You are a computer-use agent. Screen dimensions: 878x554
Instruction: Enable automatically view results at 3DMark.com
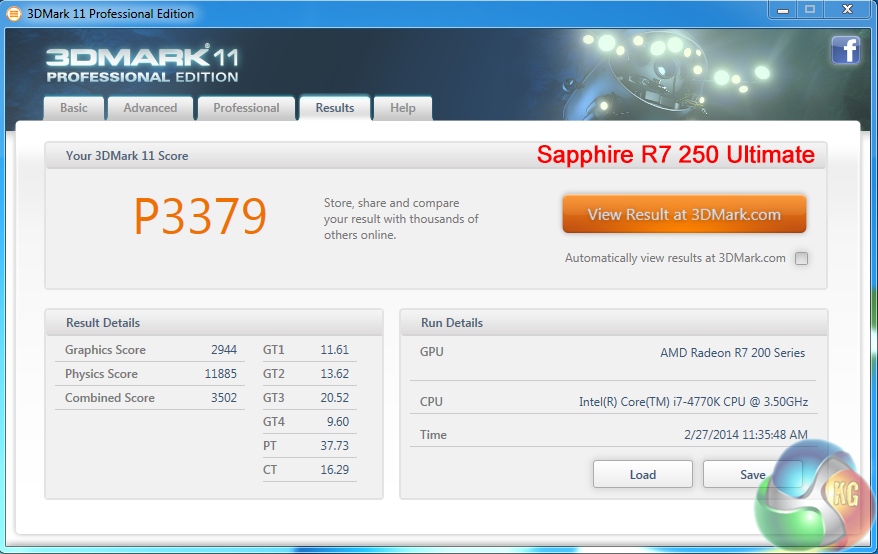(801, 258)
